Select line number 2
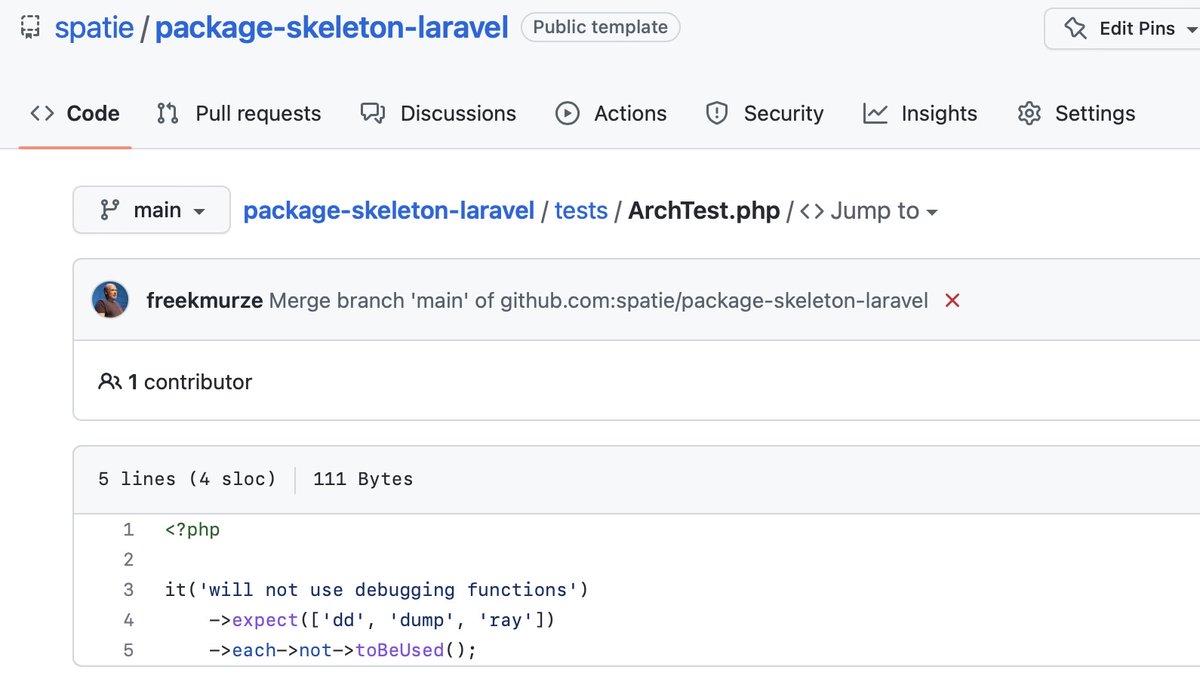Viewport: 1200px width, 688px height. [128, 559]
